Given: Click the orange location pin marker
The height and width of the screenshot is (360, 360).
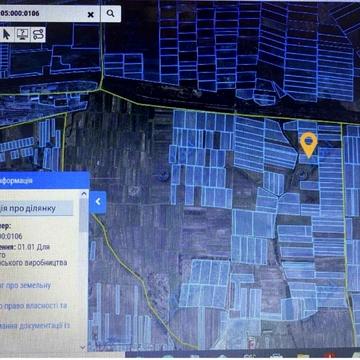Looking at the screenshot, I should coord(309,145).
